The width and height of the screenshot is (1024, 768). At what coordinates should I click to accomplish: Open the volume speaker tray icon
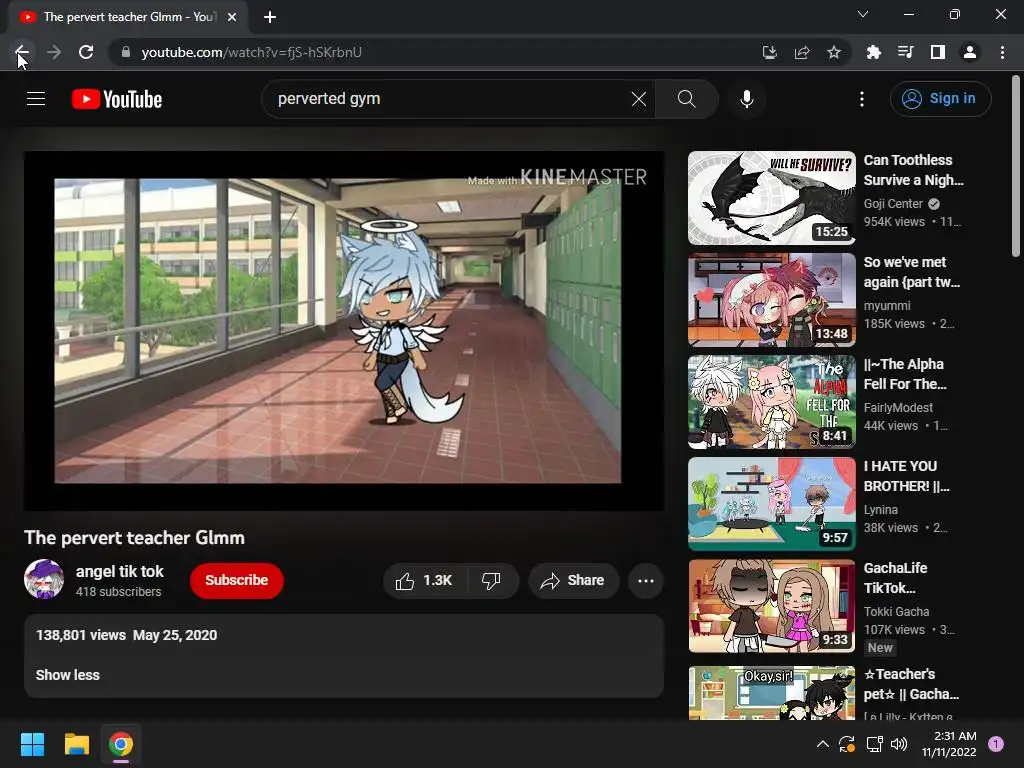[899, 744]
